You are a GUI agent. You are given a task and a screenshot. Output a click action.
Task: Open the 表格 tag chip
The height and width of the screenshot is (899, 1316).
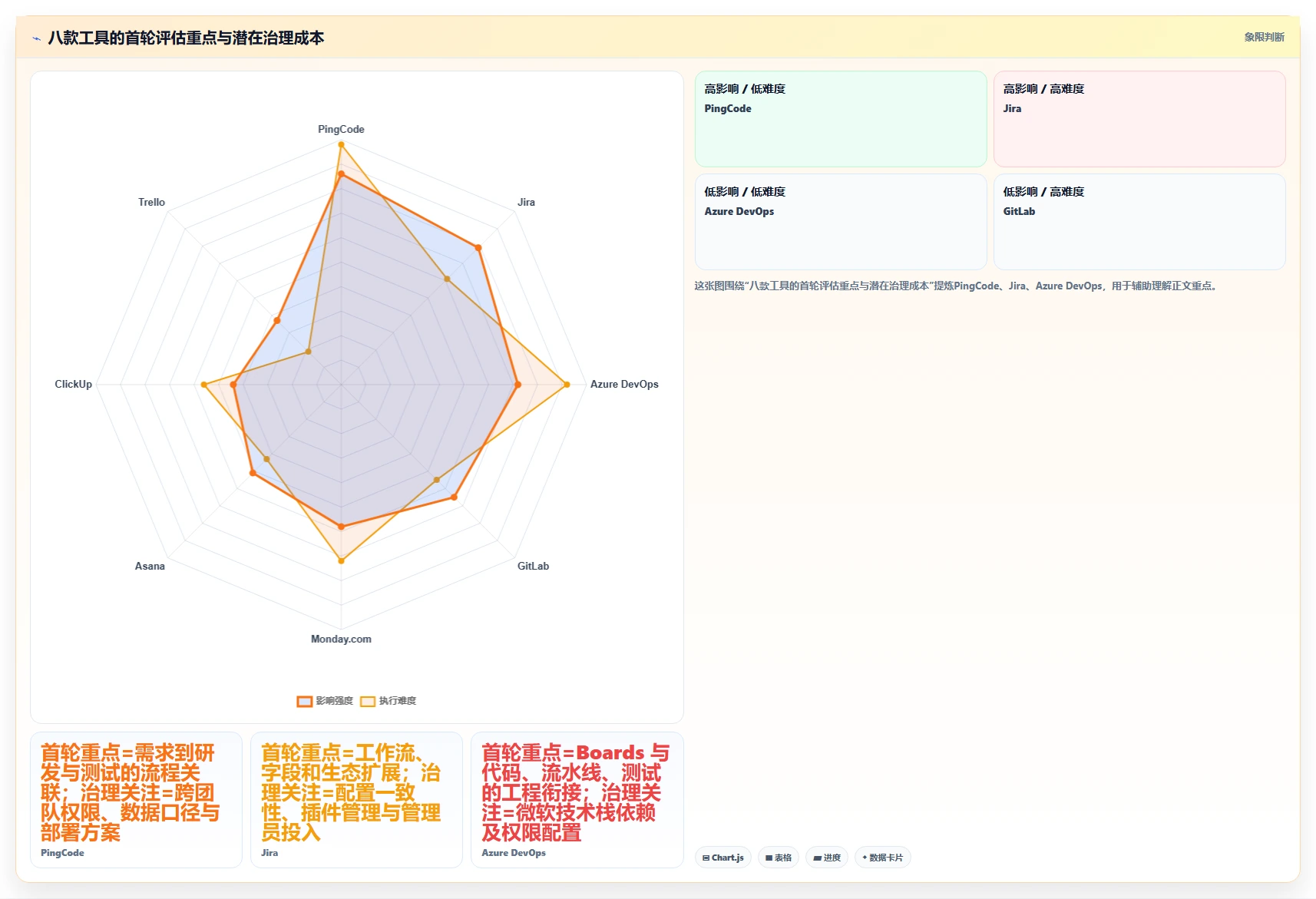click(x=779, y=858)
